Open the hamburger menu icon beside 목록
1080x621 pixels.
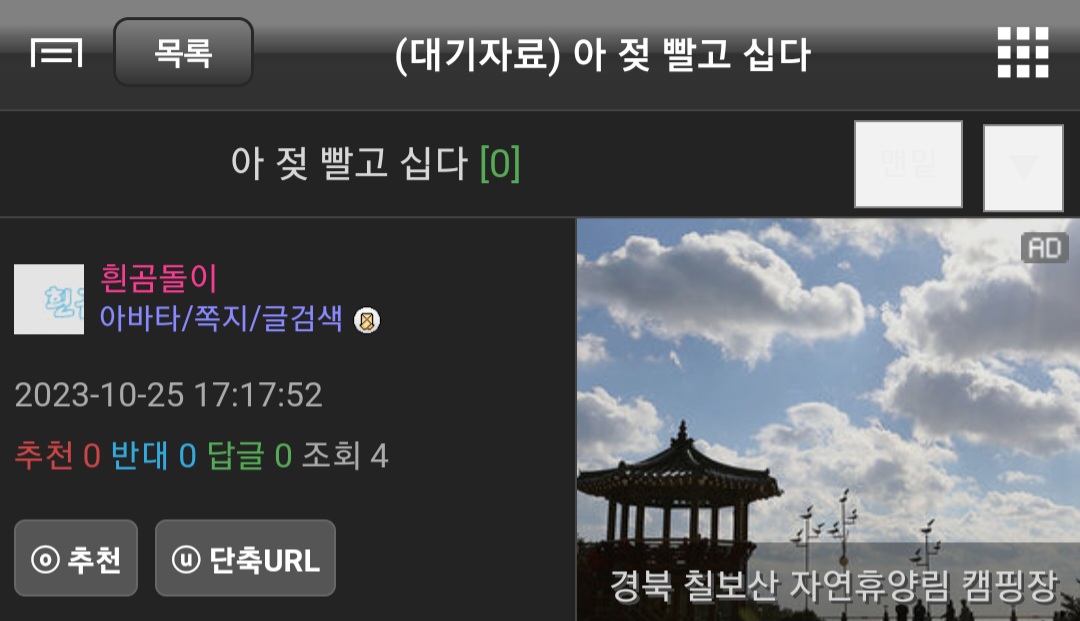pos(56,53)
